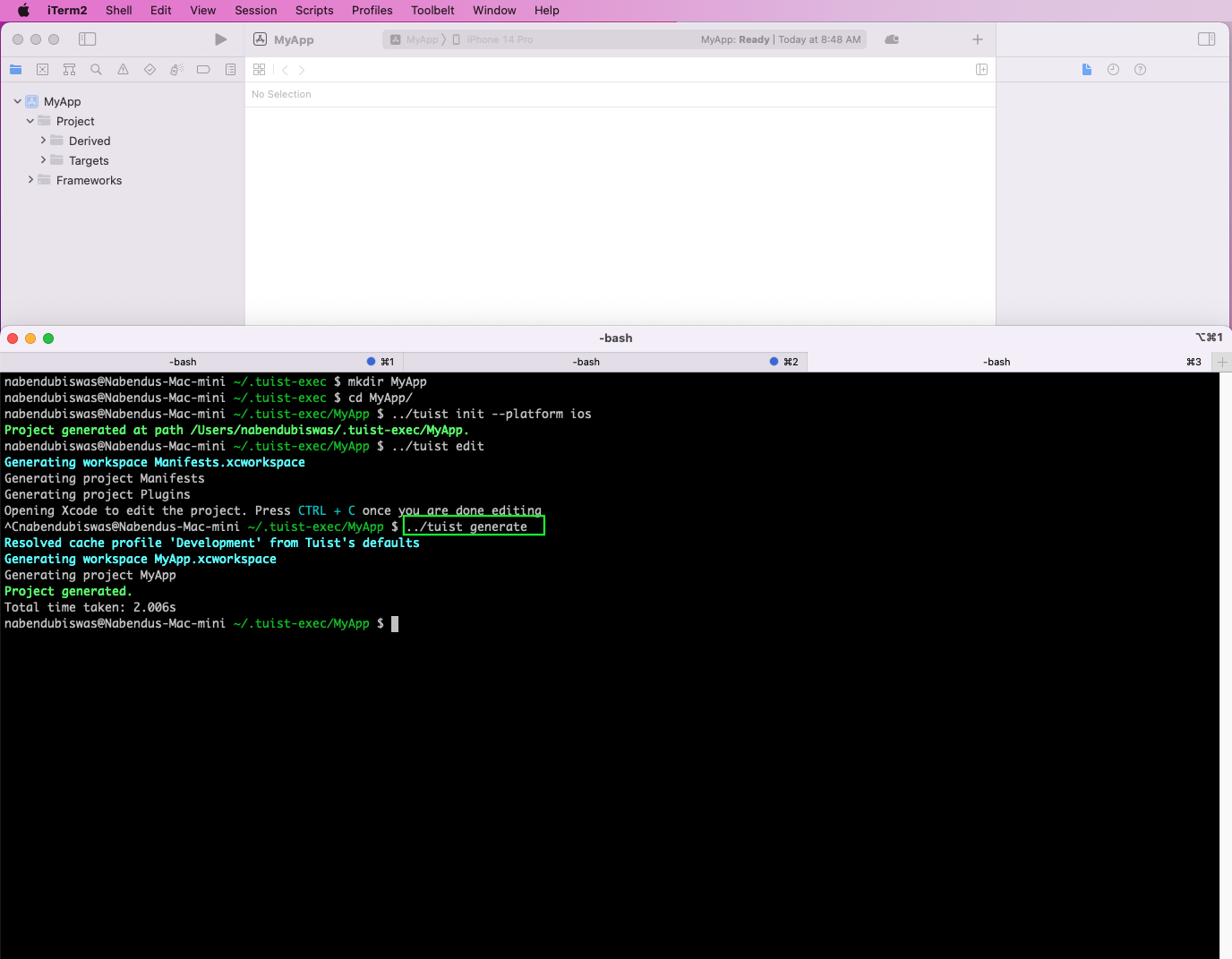Open the Report navigator icon
The image size is (1232, 959).
pos(230,70)
